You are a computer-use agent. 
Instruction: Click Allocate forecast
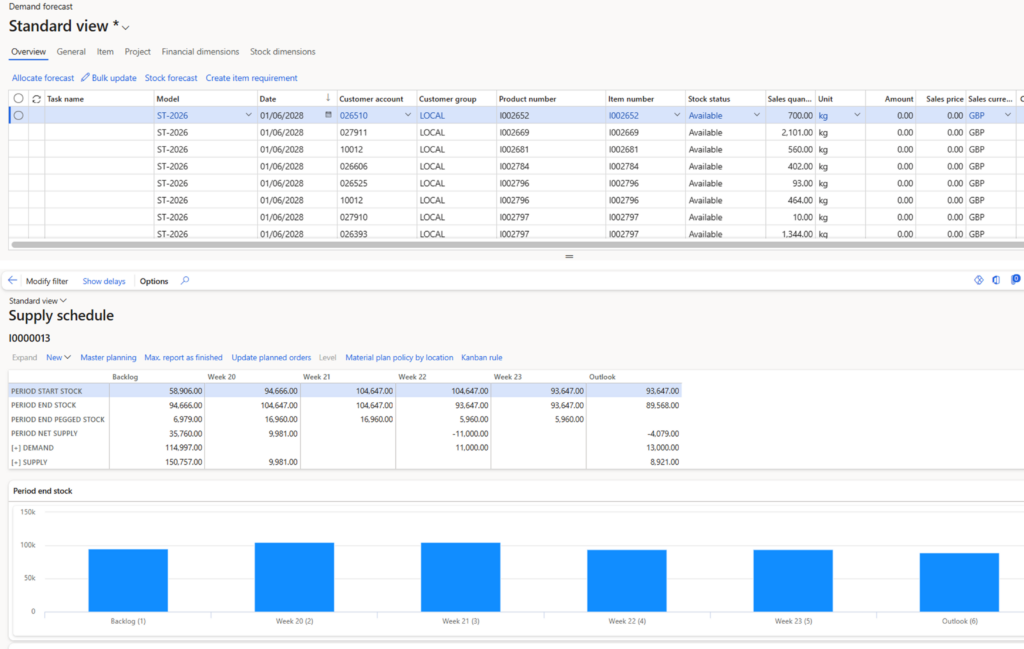coord(43,78)
